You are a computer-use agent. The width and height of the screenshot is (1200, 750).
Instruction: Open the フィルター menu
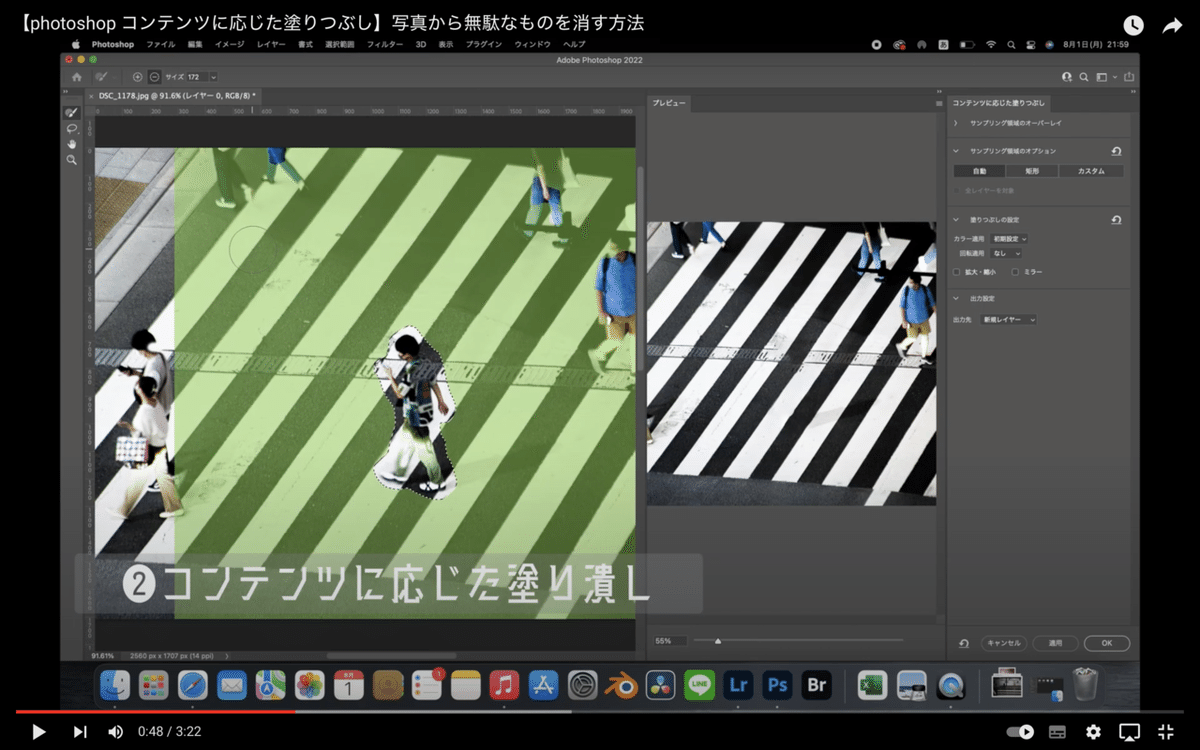385,45
